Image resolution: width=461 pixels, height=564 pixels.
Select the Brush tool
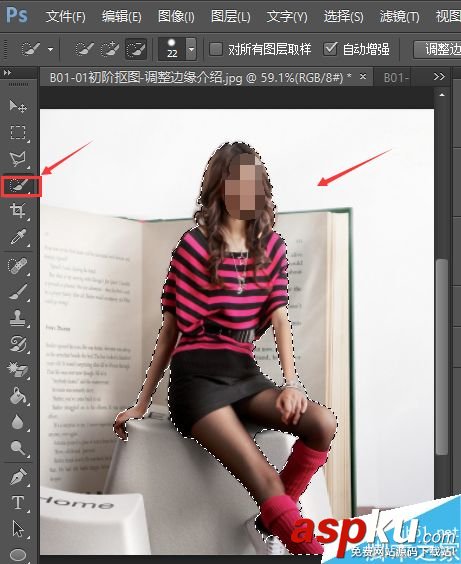click(18, 292)
